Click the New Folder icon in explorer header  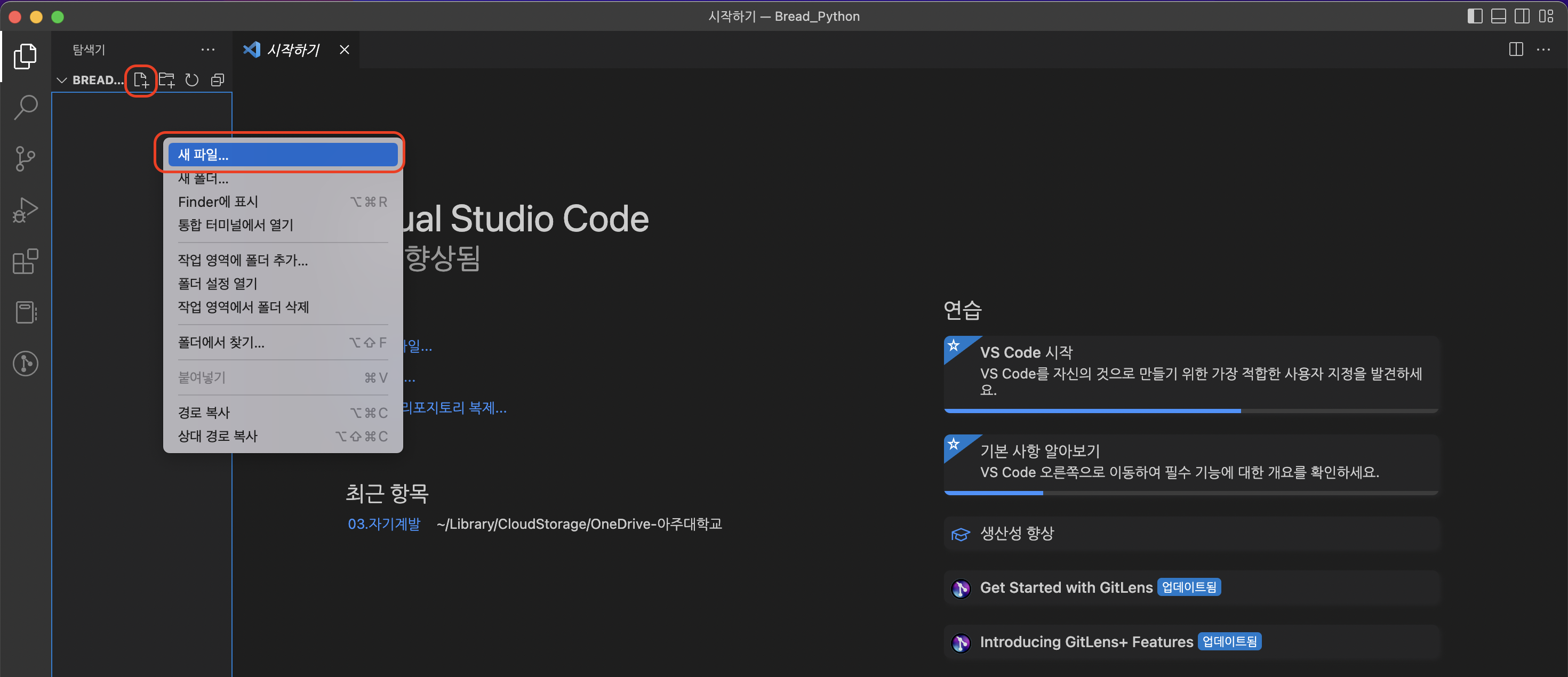(167, 80)
